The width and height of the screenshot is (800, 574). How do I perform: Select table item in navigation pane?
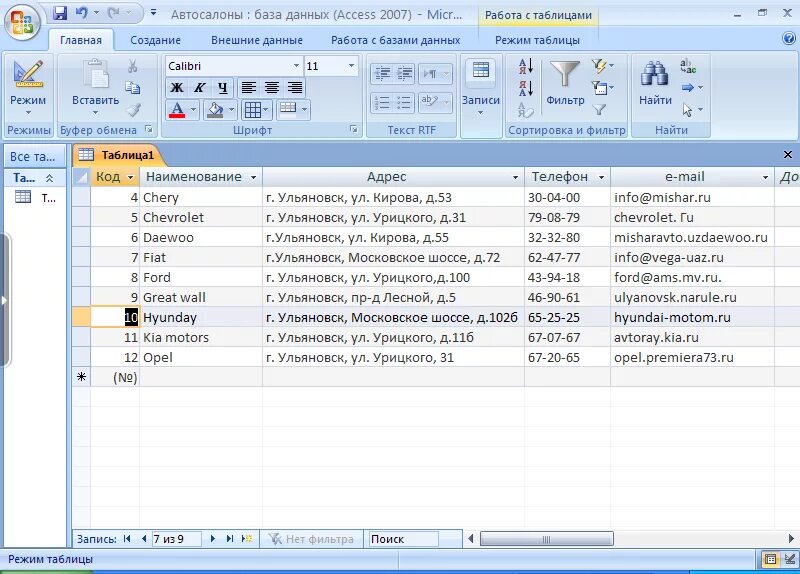tap(35, 197)
